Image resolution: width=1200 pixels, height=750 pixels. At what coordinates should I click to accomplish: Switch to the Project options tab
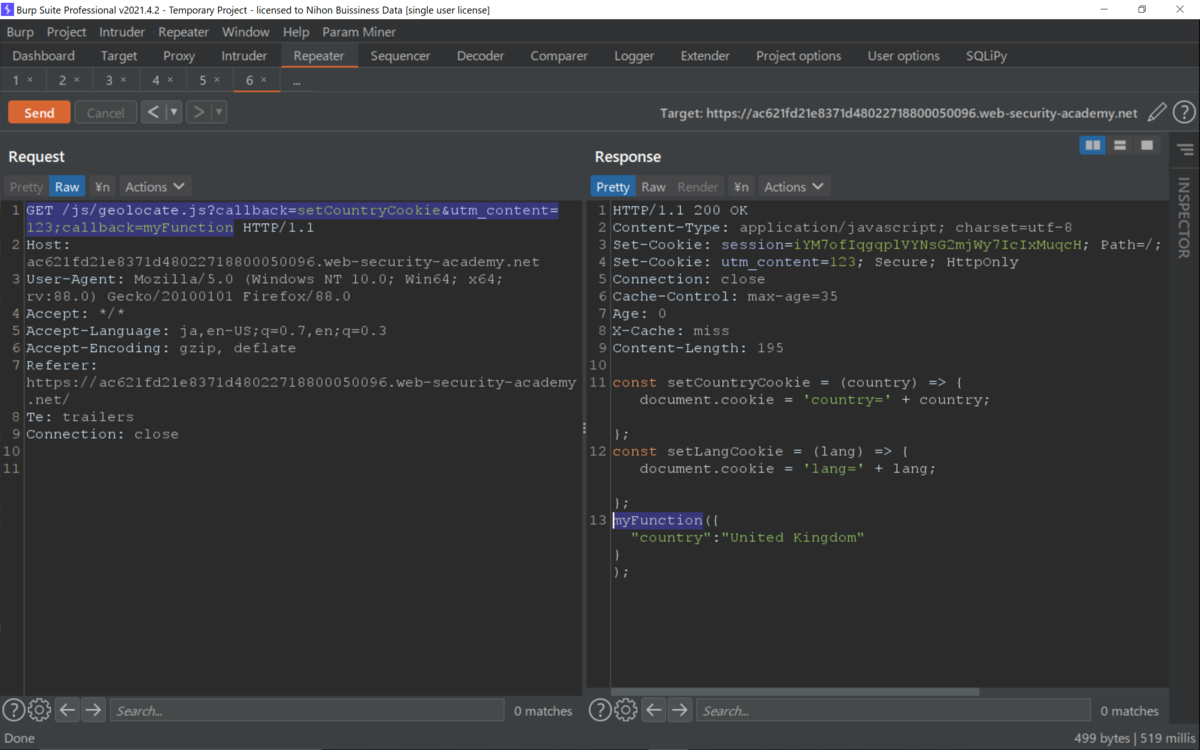point(798,56)
